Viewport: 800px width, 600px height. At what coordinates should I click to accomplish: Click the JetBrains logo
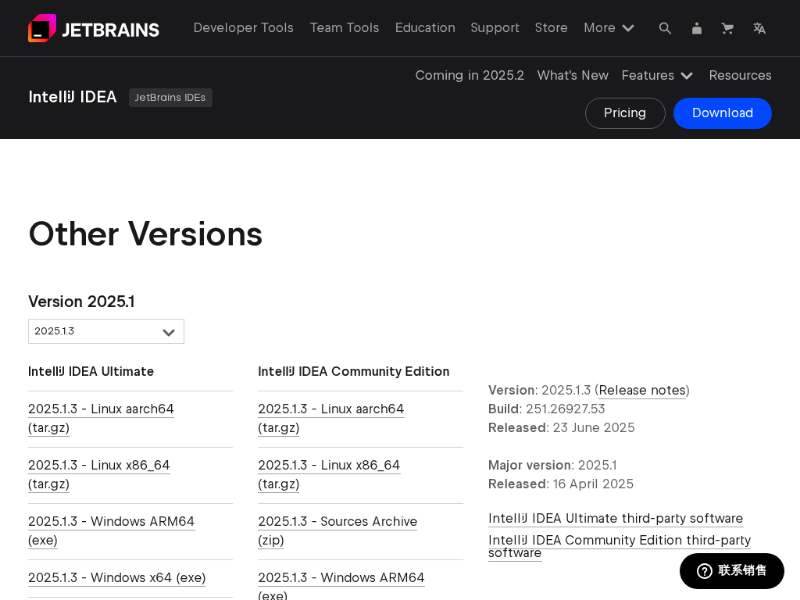click(93, 28)
